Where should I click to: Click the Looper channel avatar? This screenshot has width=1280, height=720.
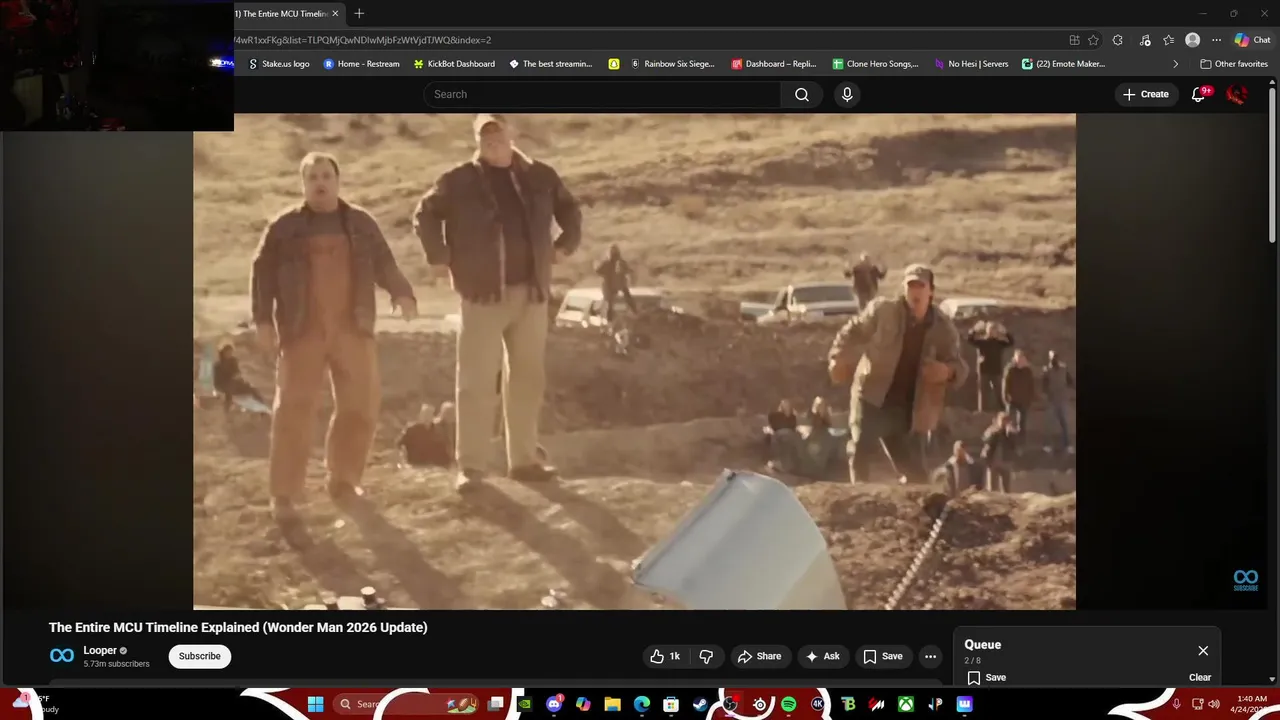[62, 655]
